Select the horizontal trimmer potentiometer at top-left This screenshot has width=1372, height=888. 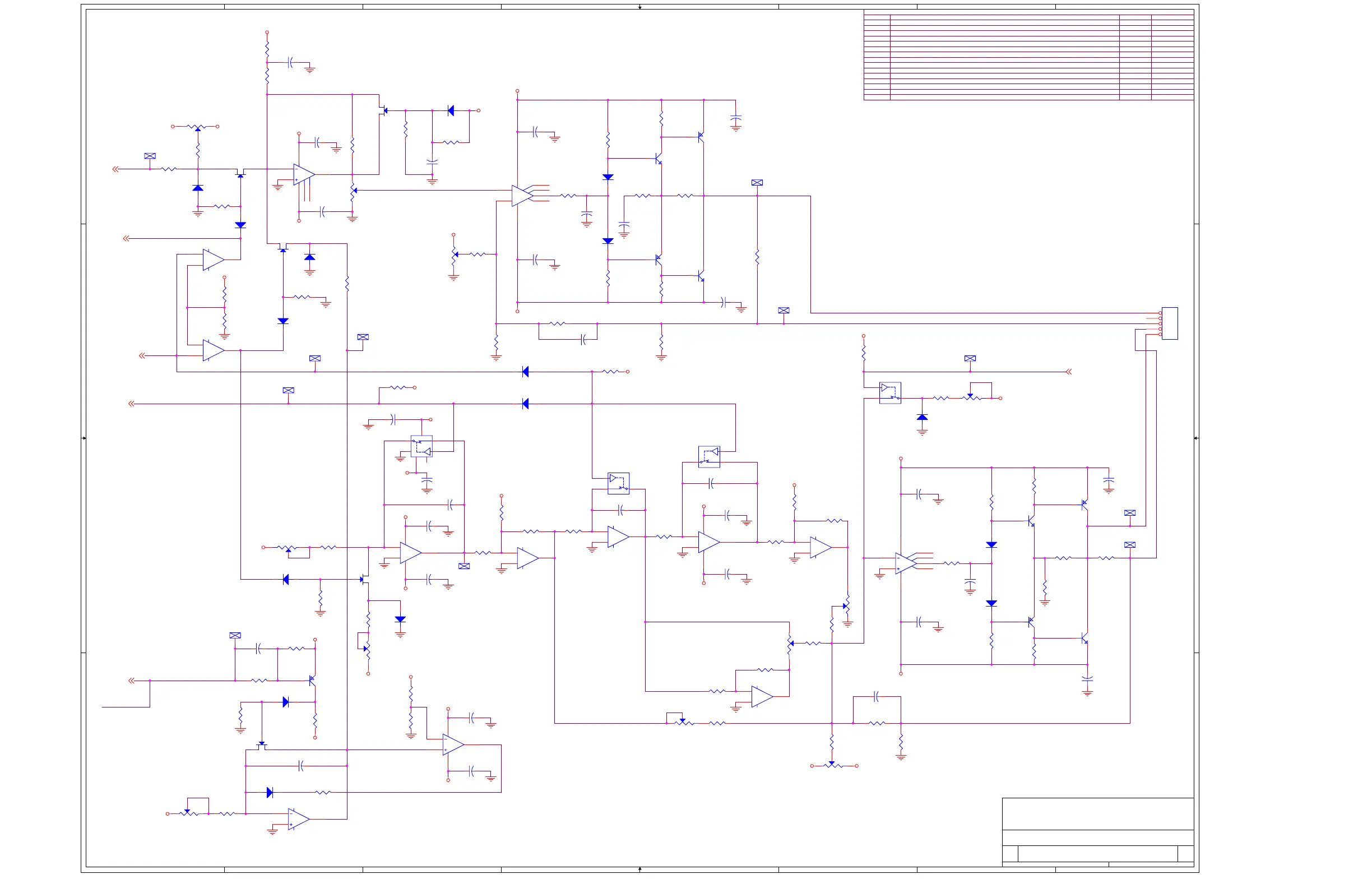[197, 127]
